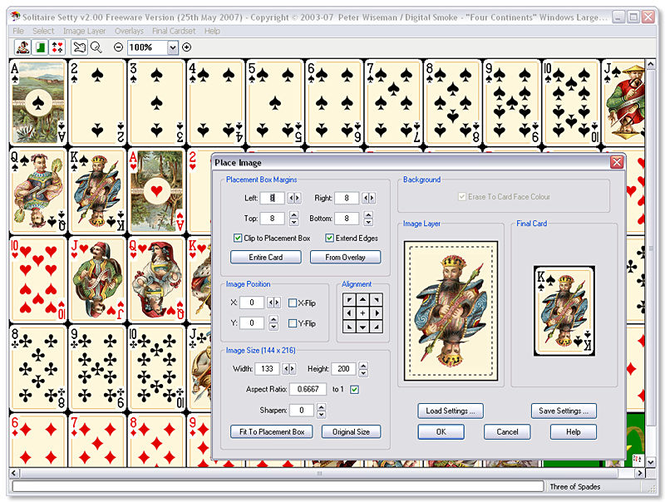Toggle the Extend Edges checkbox
This screenshot has height=502, width=665.
pyautogui.click(x=328, y=238)
